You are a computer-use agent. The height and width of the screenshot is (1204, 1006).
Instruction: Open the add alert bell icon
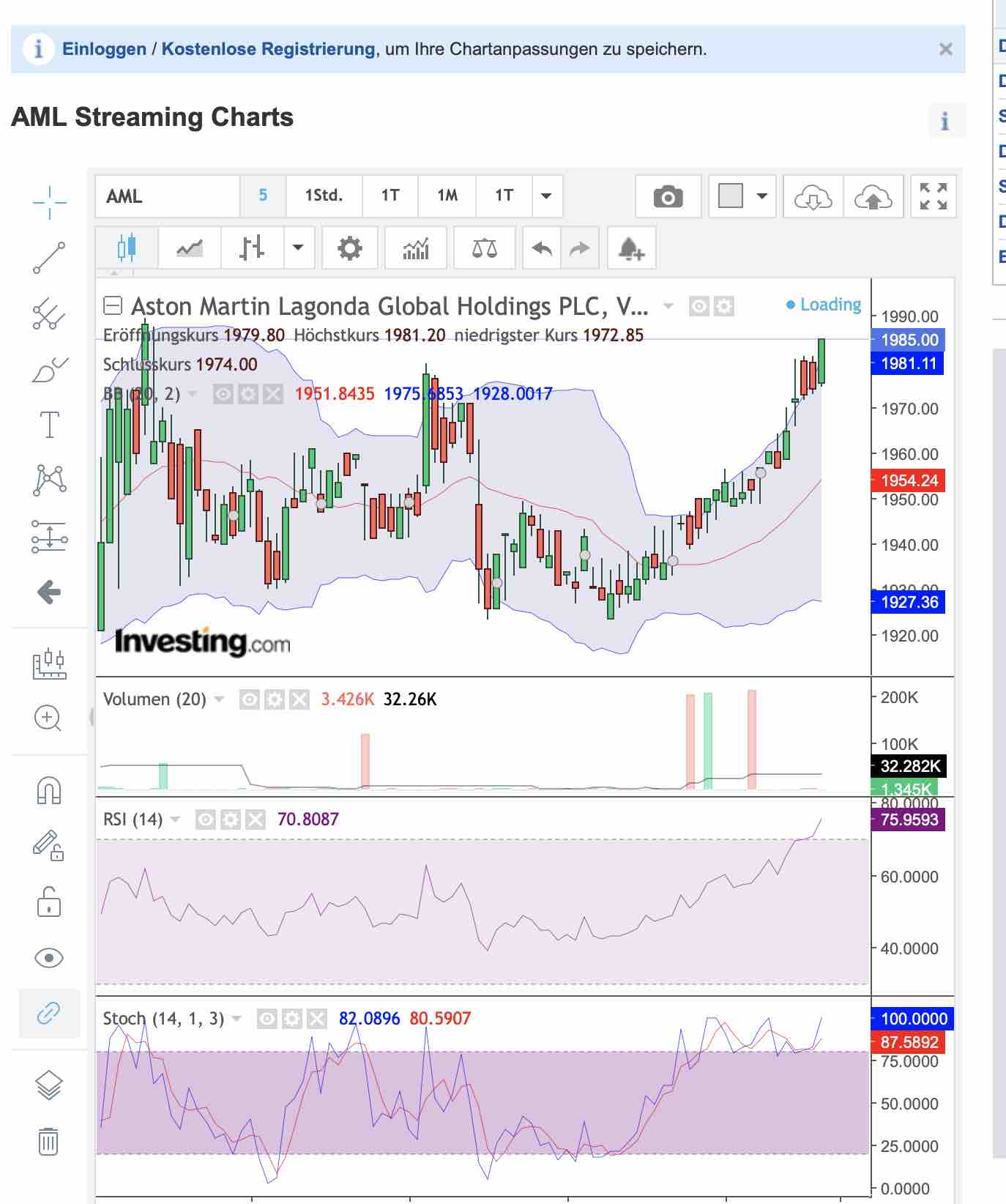pyautogui.click(x=630, y=249)
